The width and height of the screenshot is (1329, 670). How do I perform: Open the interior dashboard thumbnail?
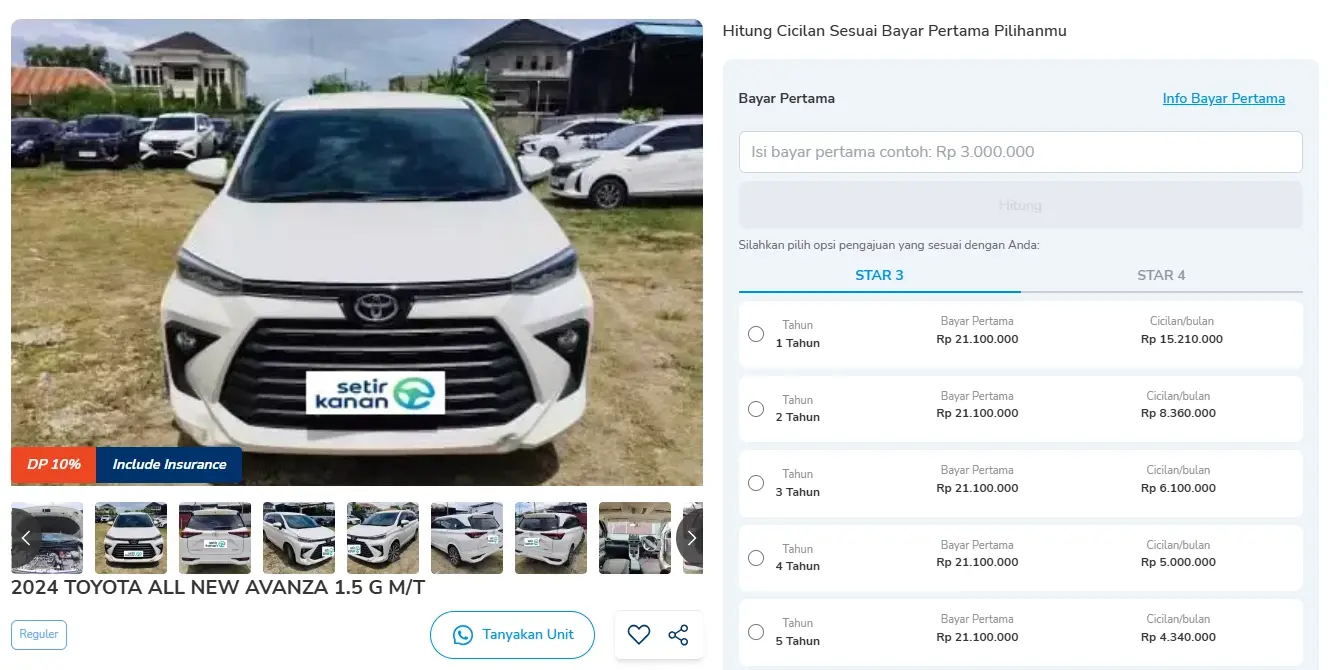click(635, 538)
